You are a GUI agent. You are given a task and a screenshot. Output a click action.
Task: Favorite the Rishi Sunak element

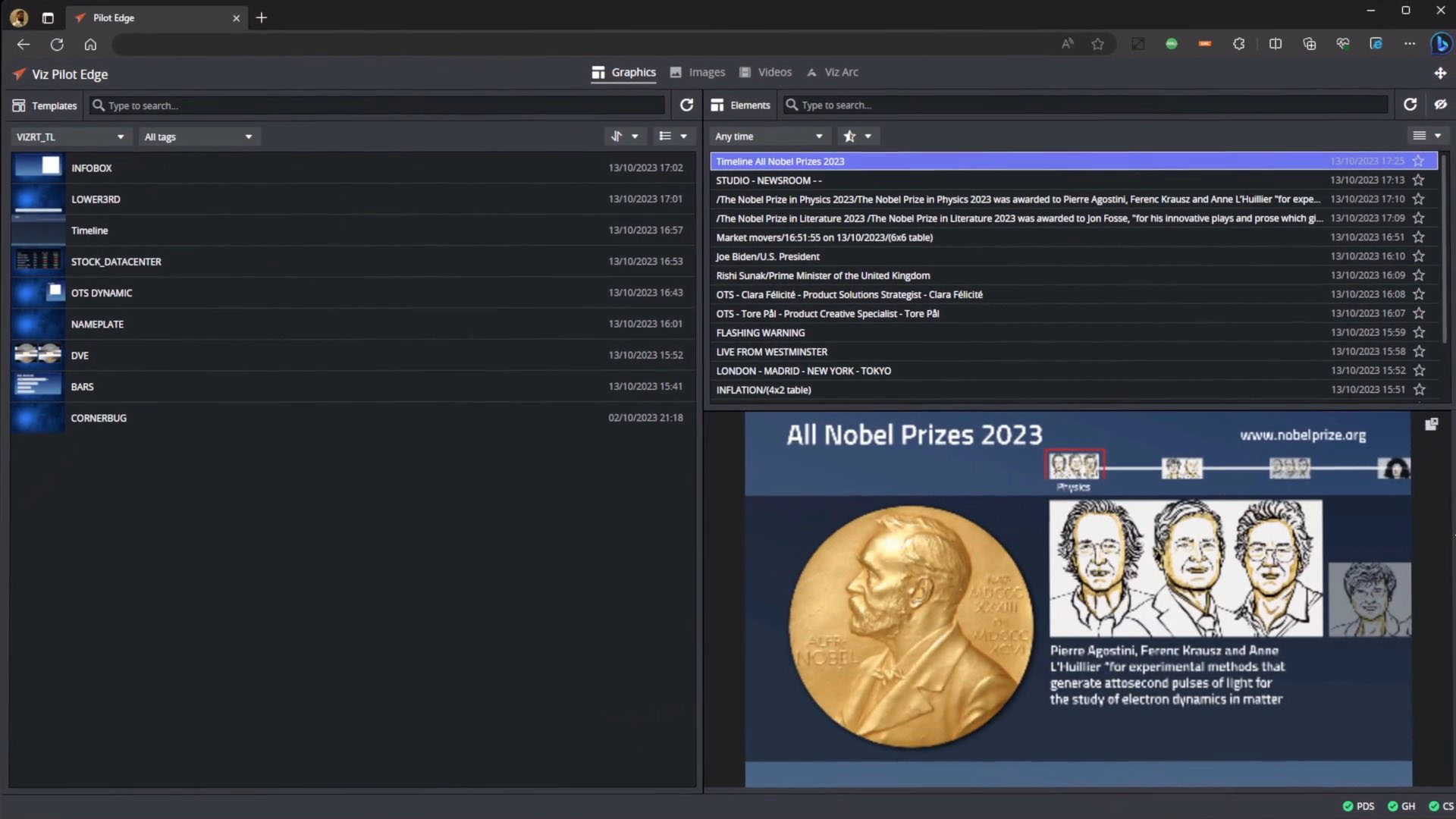(1419, 275)
